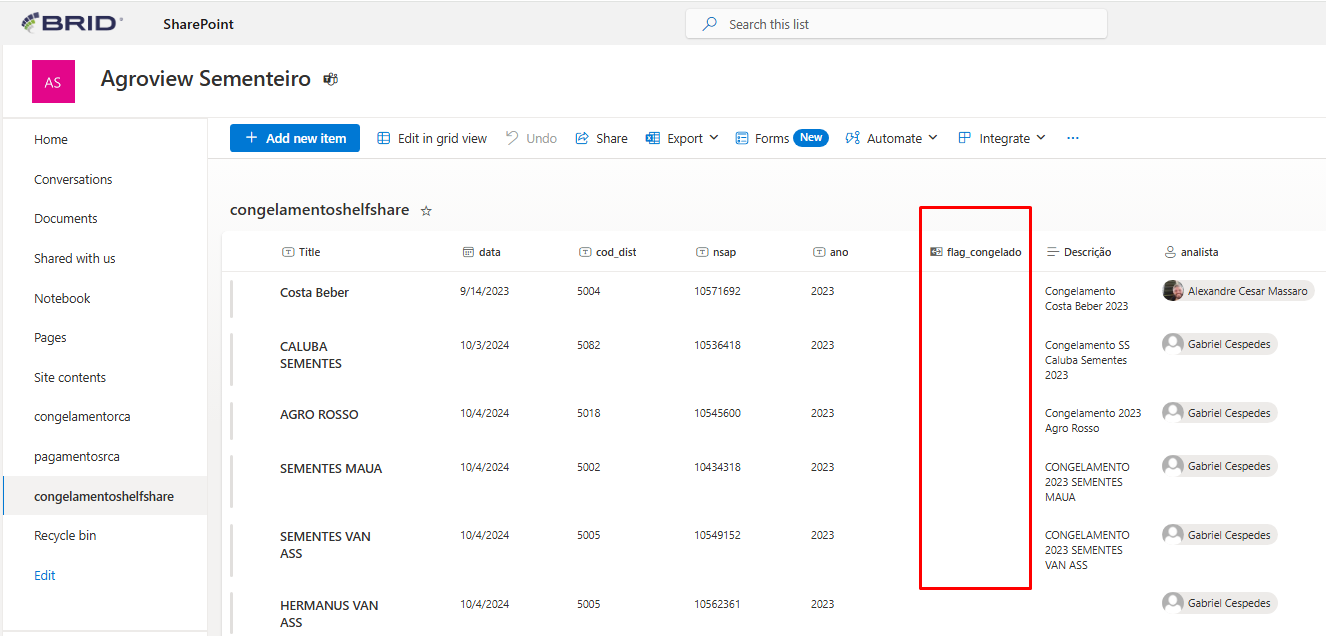
Task: Open the HERMANUS VAN ASS item
Action: pyautogui.click(x=329, y=614)
